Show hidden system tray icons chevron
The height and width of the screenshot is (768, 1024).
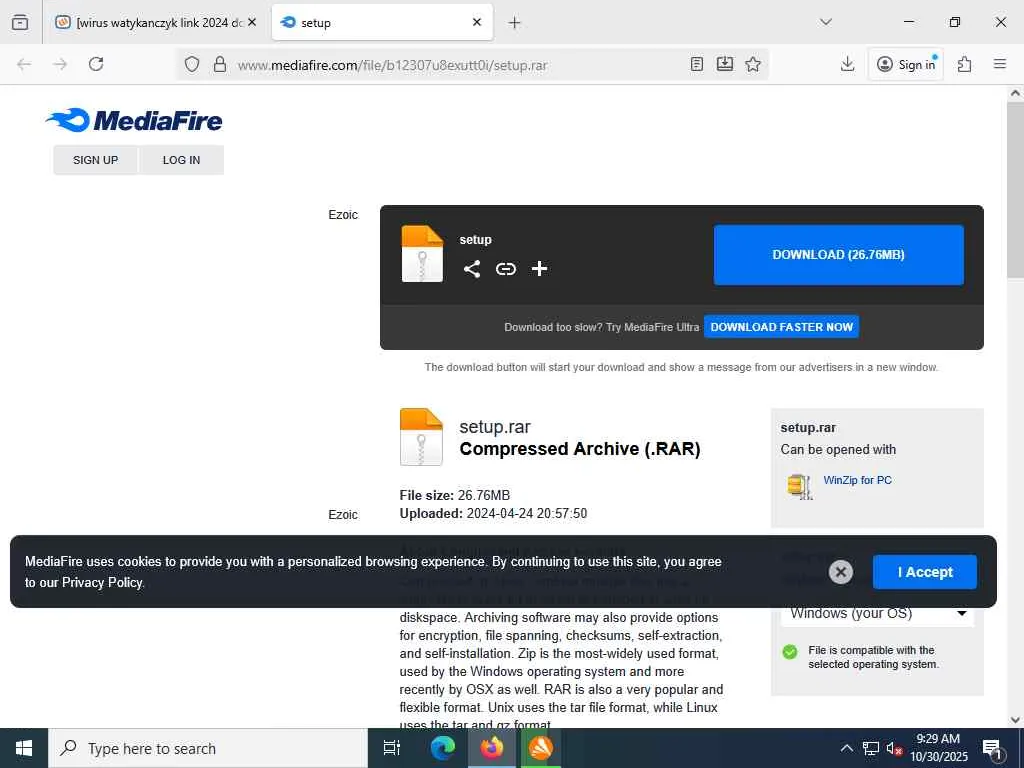[846, 748]
